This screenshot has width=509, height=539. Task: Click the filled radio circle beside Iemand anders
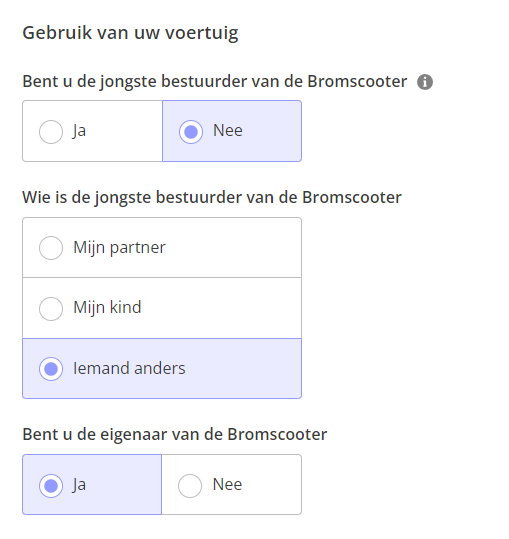coord(51,369)
